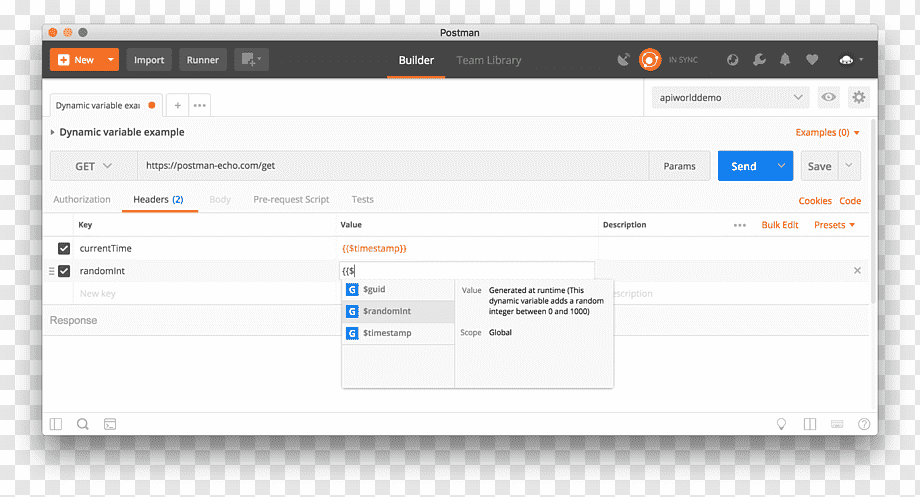920x497 pixels.
Task: Click Bulk Edit link
Action: [780, 225]
